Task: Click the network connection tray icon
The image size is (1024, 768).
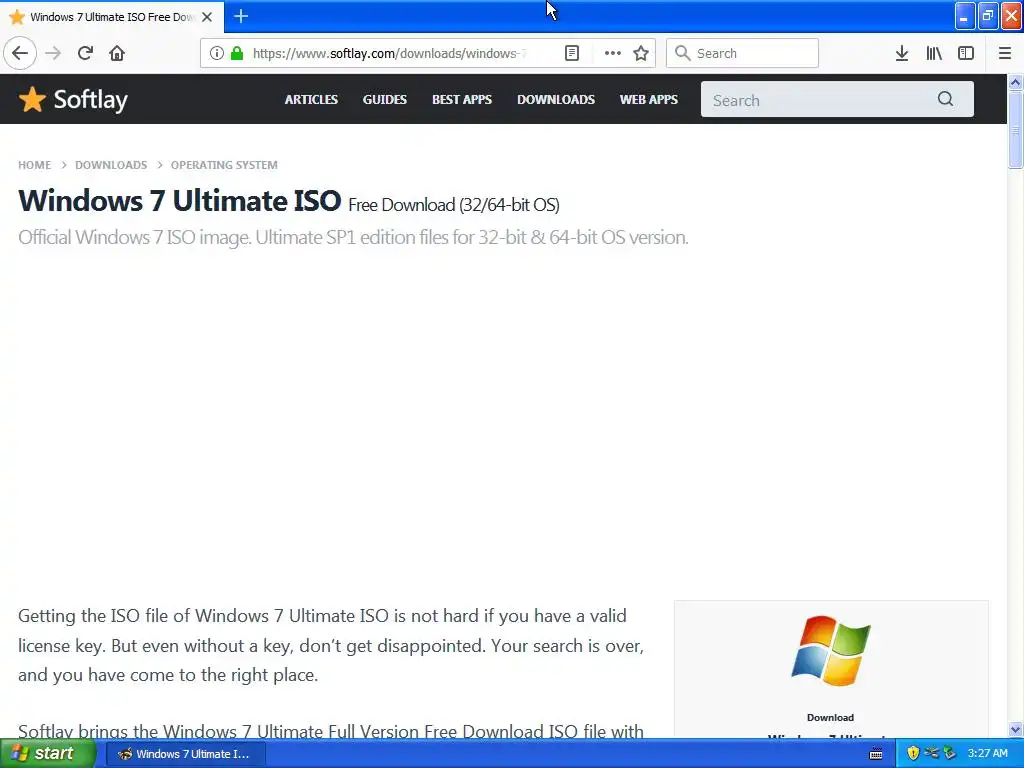Action: (931, 754)
